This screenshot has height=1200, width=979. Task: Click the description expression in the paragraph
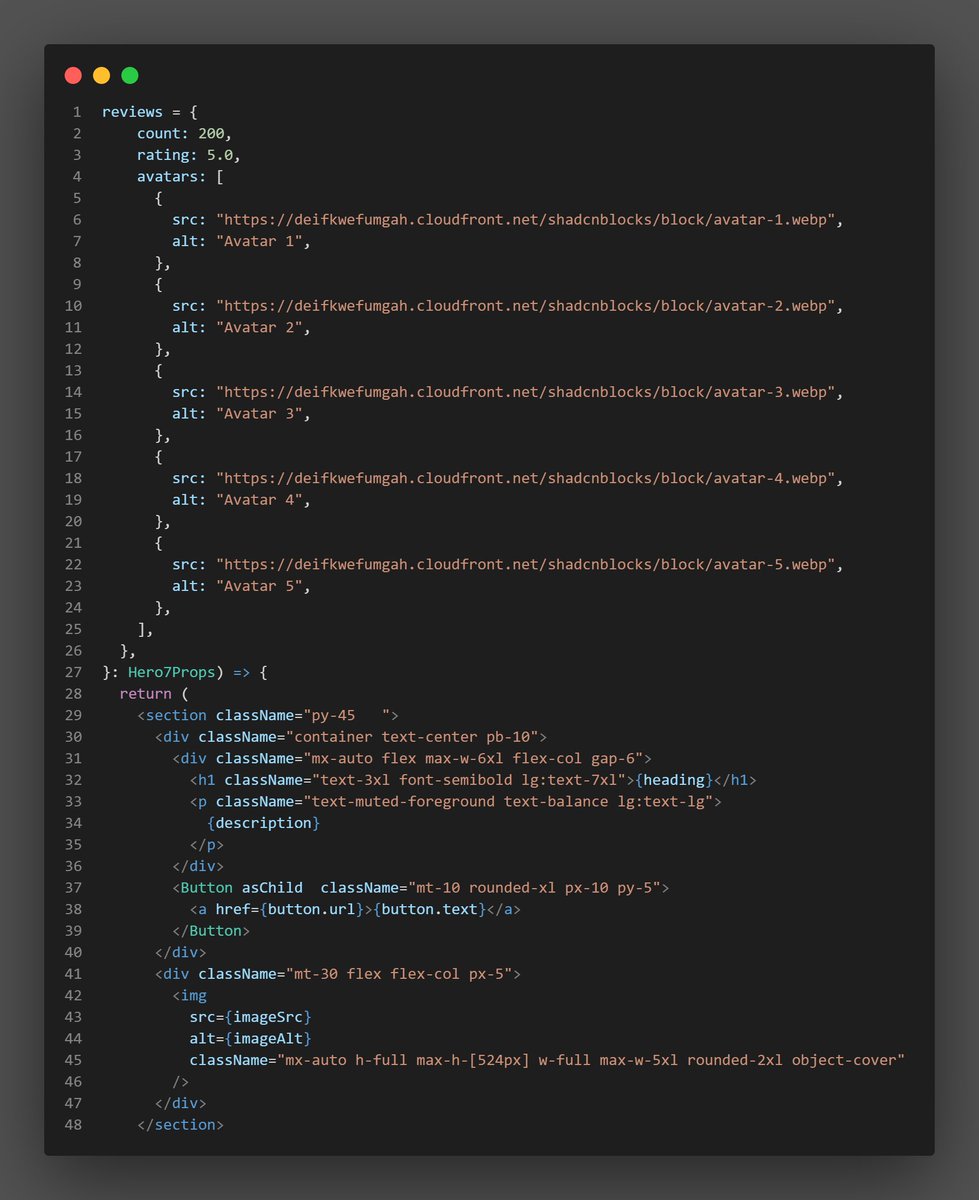[x=264, y=822]
